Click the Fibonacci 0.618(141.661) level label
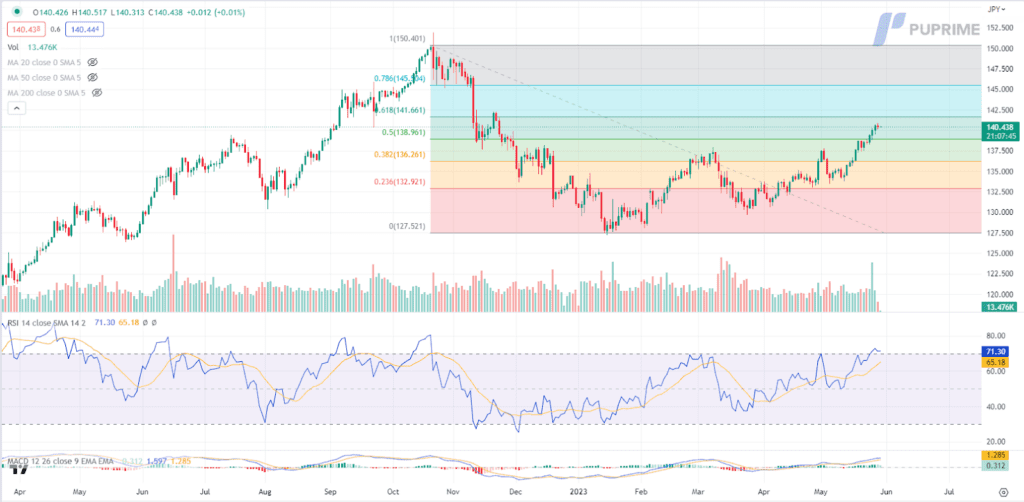This screenshot has width=1024, height=502. (400, 110)
